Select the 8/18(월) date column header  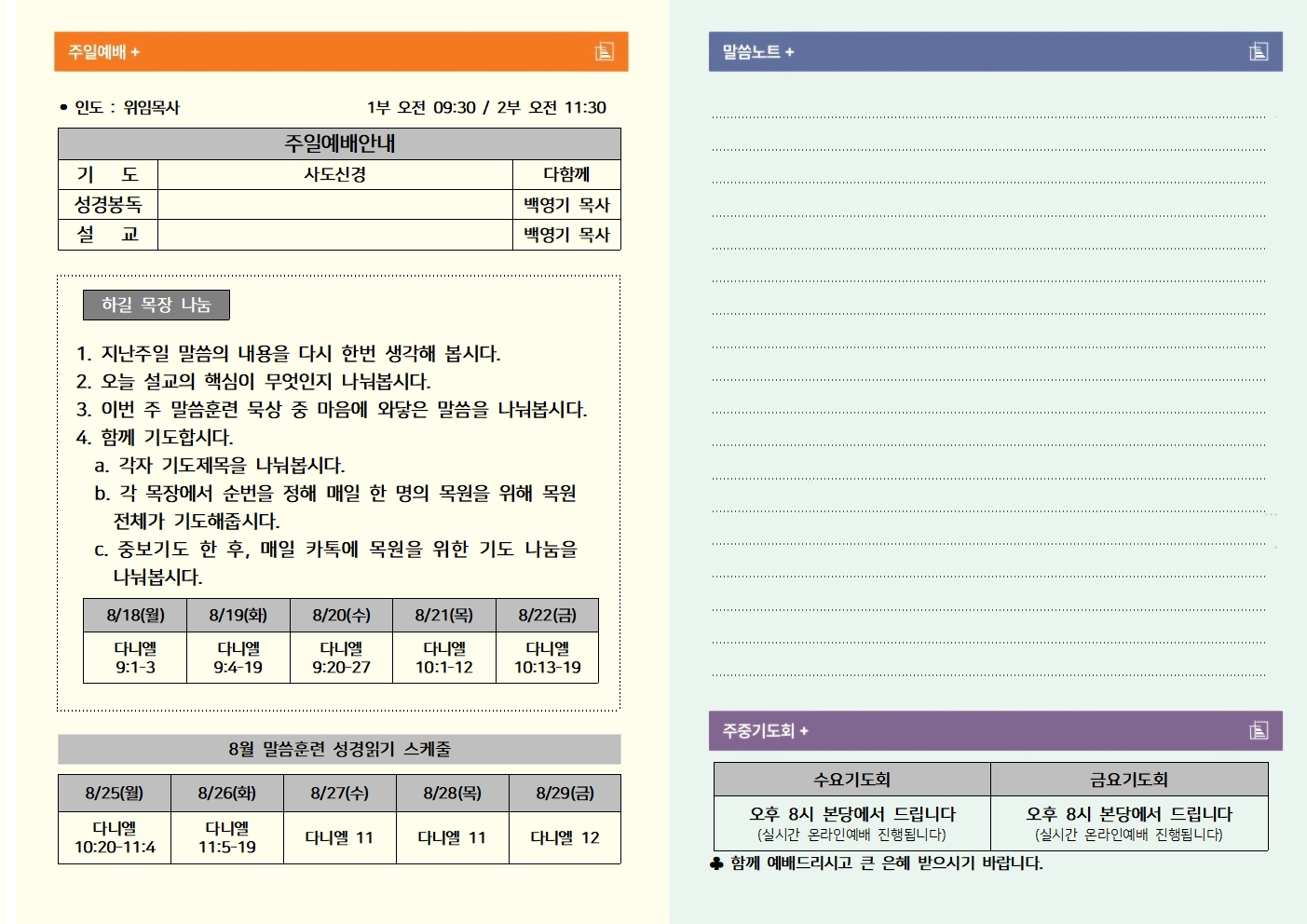click(135, 616)
